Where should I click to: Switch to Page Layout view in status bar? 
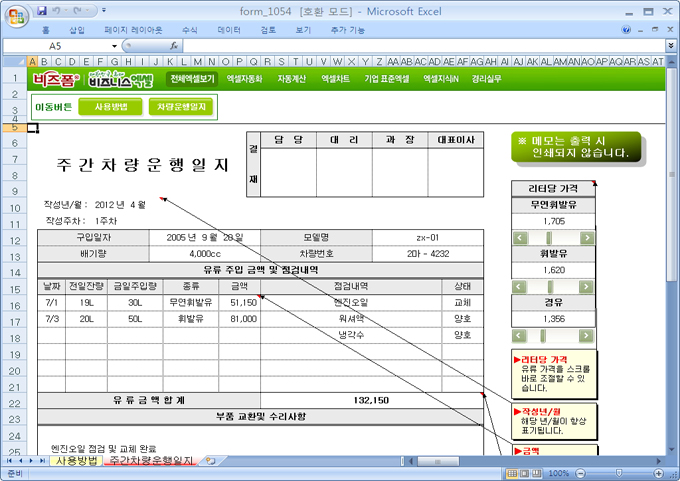(524, 473)
